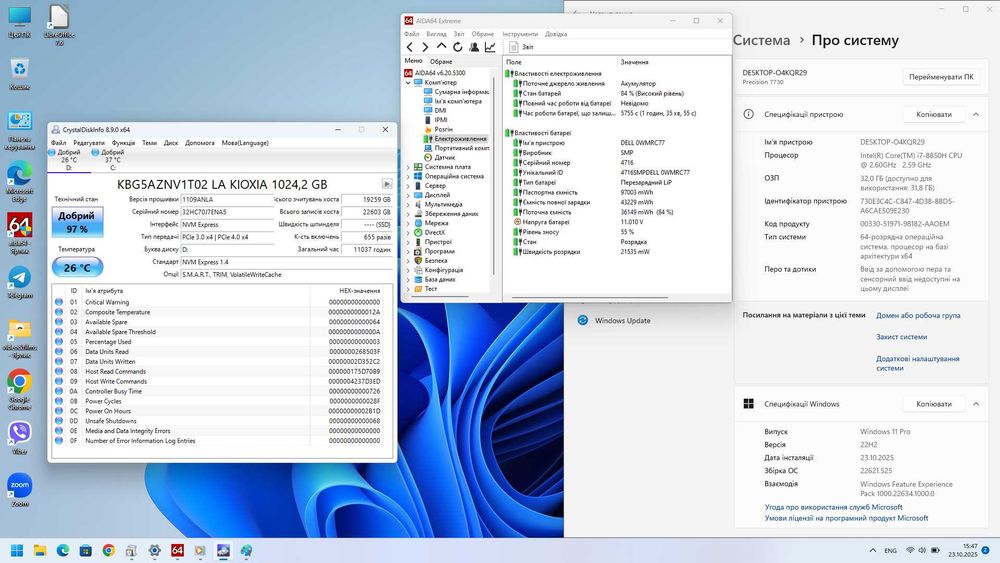Viewport: 1000px width, 563px height.
Task: Select Ім'я комп'ютера tree entry
Action: (452, 101)
